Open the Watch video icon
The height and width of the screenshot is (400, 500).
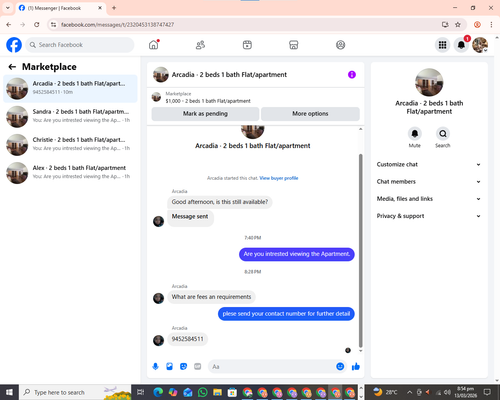(247, 45)
